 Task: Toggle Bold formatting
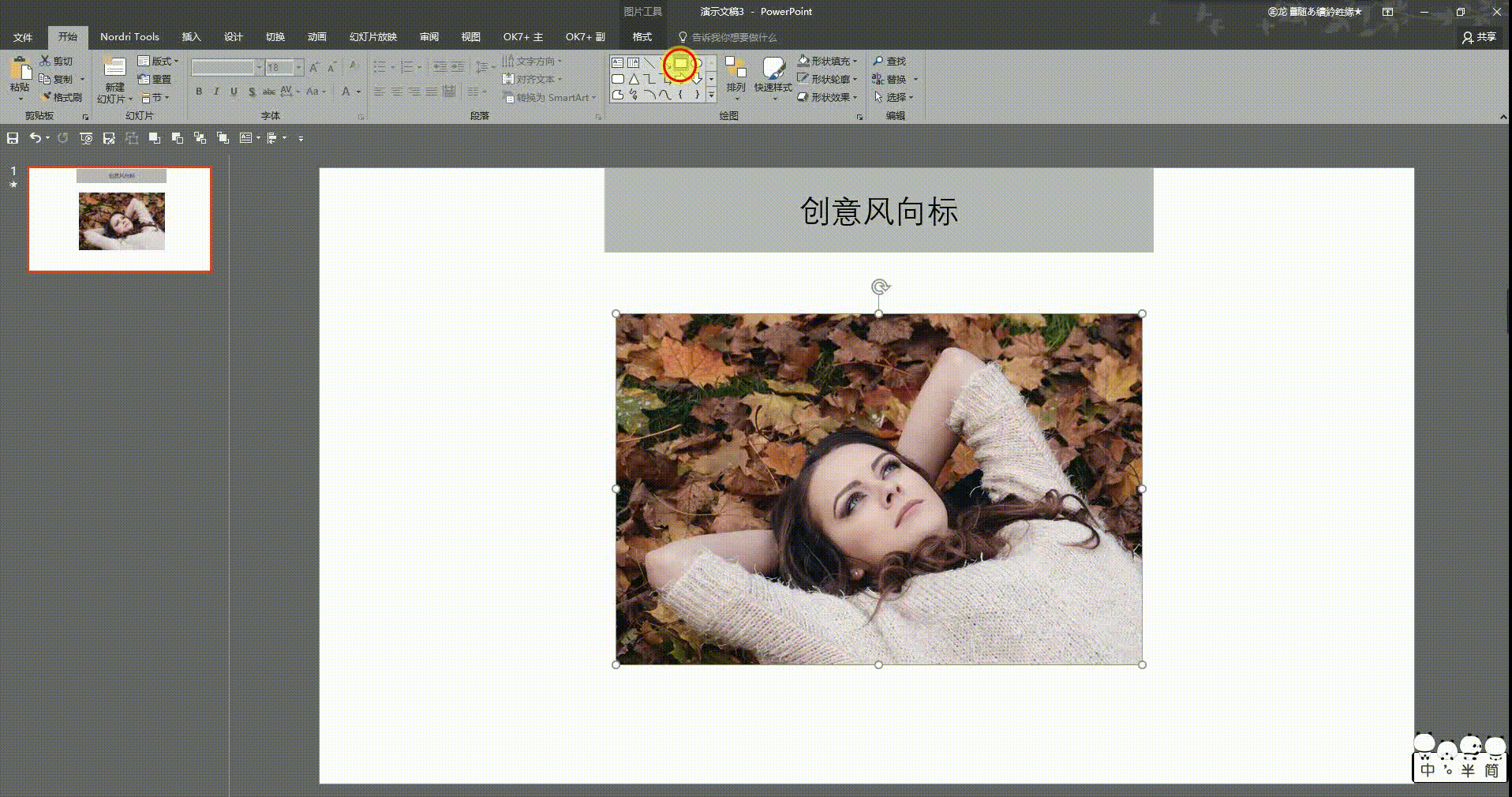199,92
